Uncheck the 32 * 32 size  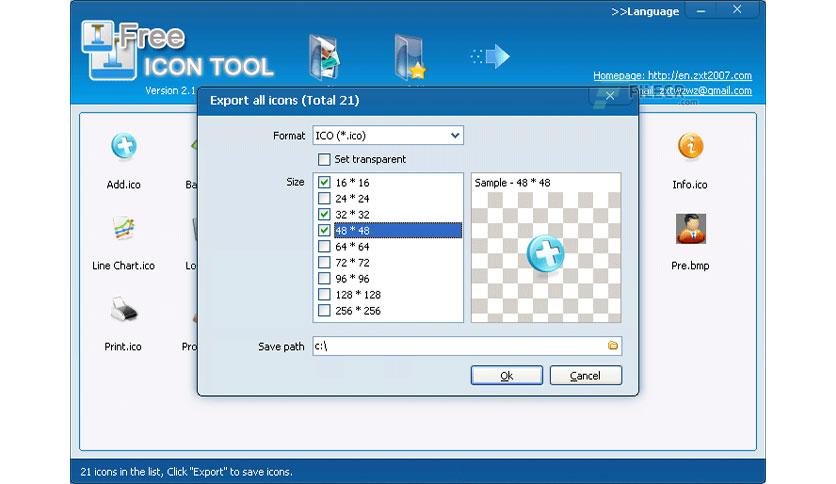(x=324, y=214)
